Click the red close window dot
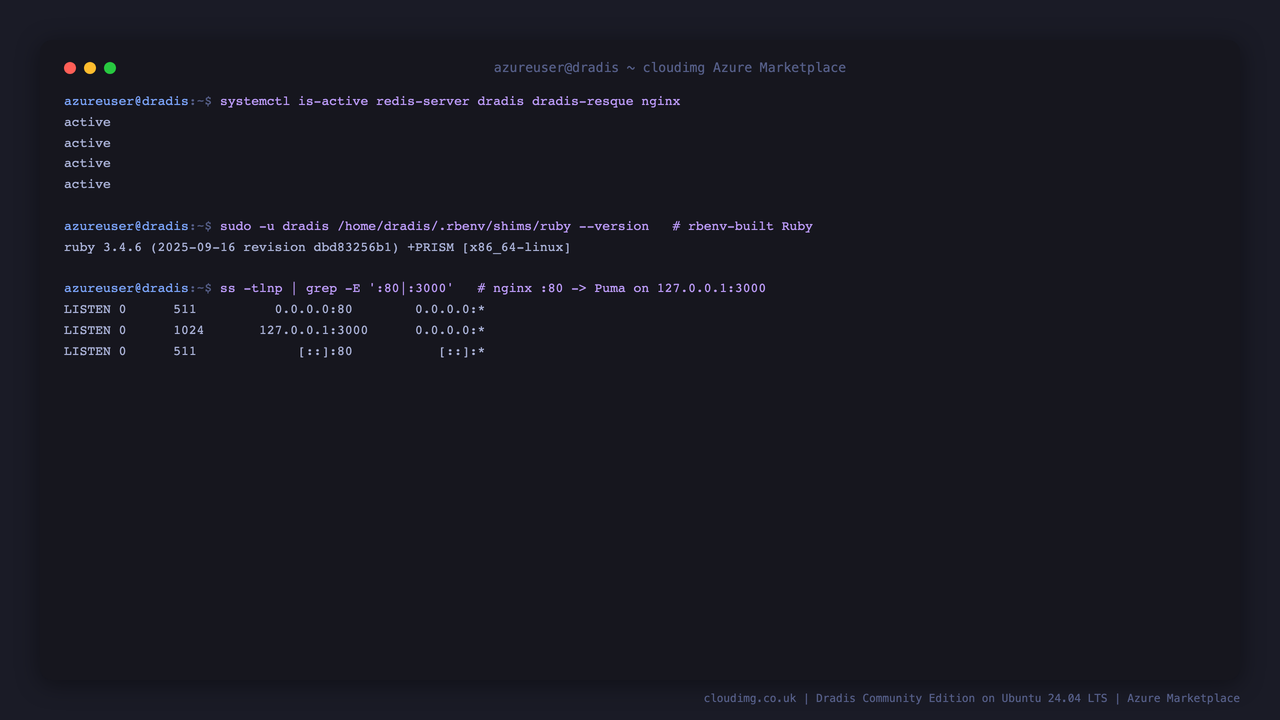 click(70, 68)
